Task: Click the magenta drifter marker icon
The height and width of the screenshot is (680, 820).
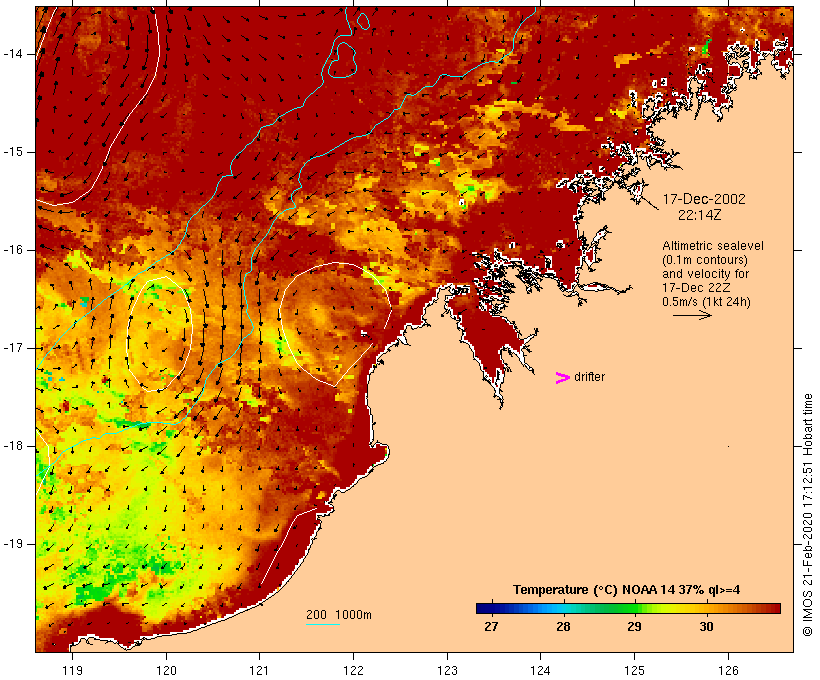Action: coord(563,378)
